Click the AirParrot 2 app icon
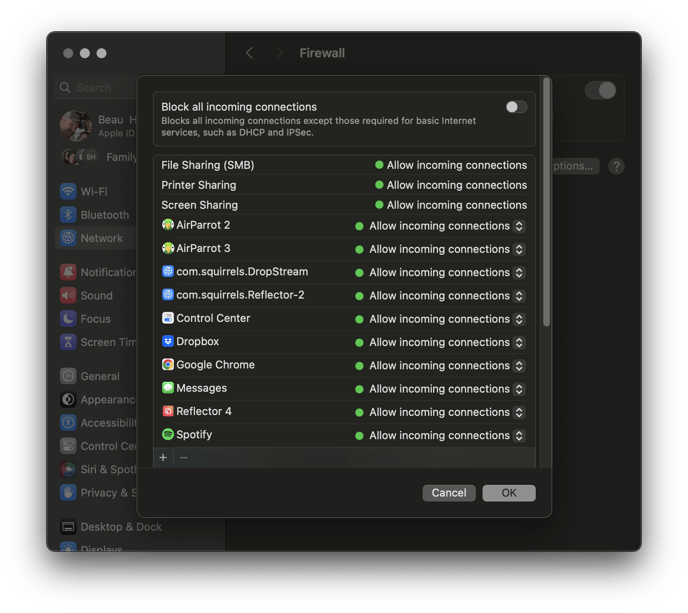 coord(168,225)
